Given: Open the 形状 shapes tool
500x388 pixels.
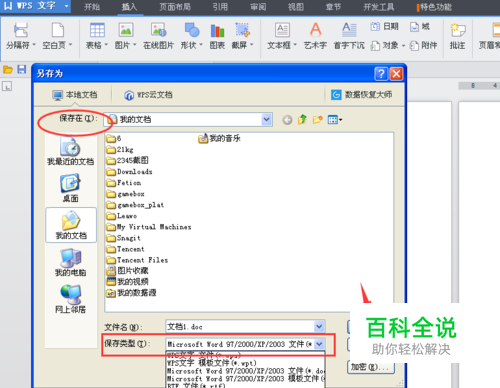Looking at the screenshot, I should [x=192, y=30].
